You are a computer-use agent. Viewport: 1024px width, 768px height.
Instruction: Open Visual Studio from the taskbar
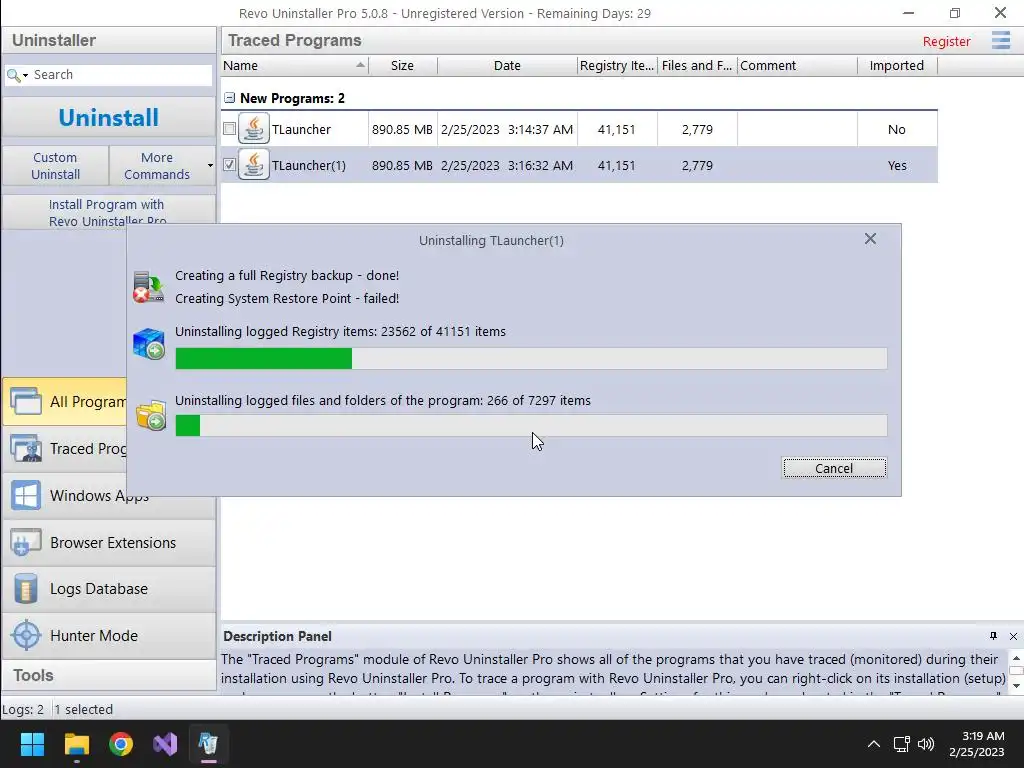coord(165,744)
